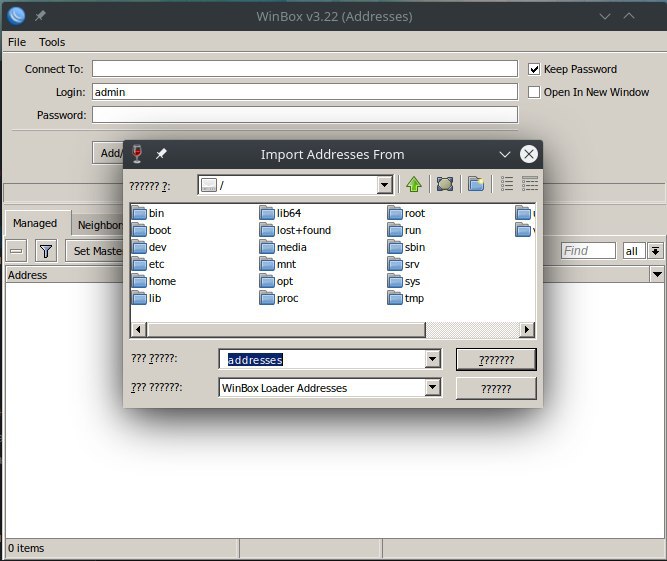Pin the Import Addresses From dialog

[x=161, y=154]
